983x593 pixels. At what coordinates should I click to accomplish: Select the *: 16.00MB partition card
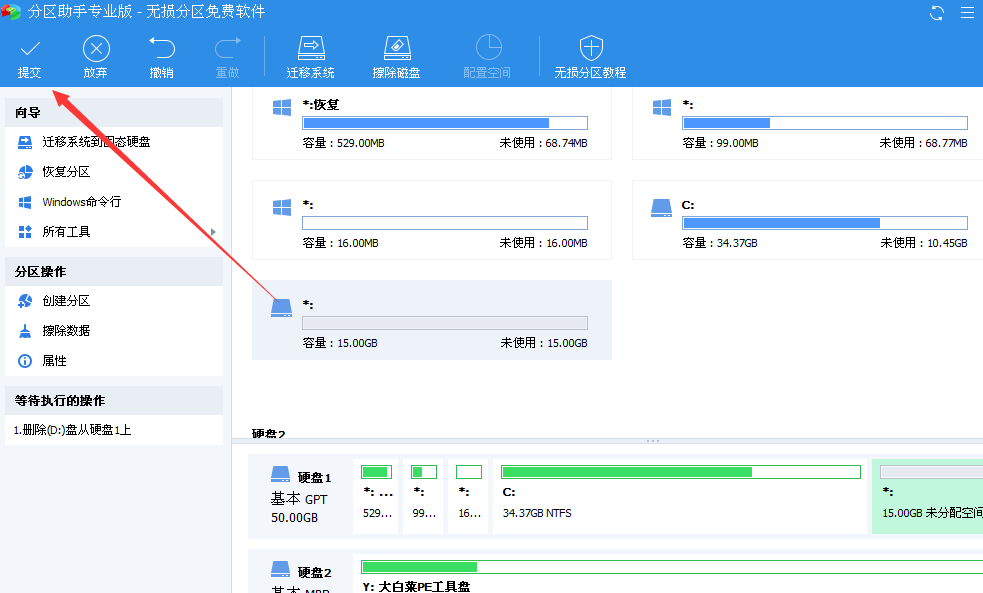click(x=431, y=220)
